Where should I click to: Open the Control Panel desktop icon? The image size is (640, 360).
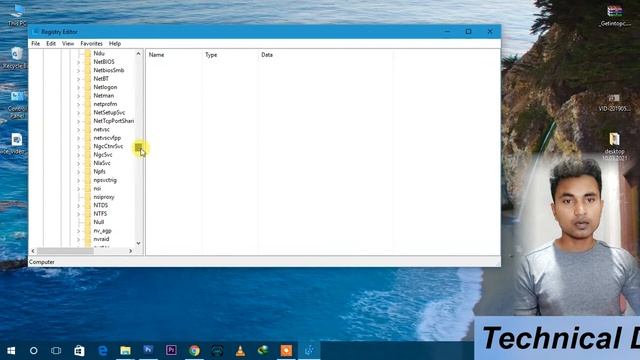[x=17, y=104]
